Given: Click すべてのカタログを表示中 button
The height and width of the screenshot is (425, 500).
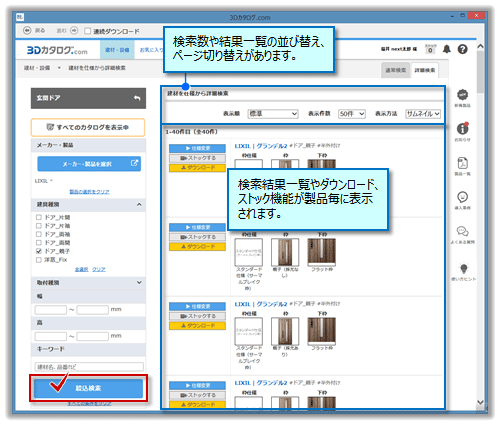Looking at the screenshot, I should click(88, 127).
